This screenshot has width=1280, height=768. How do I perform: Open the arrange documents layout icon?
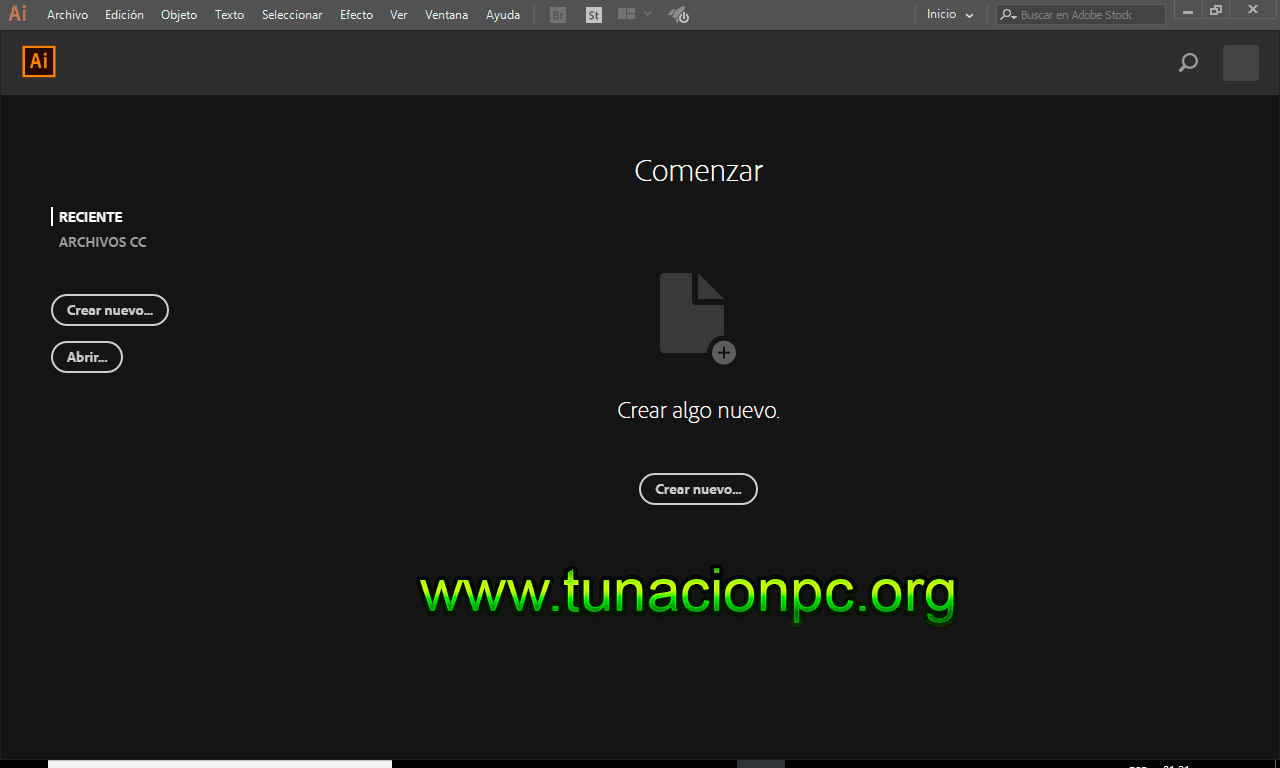tap(627, 14)
